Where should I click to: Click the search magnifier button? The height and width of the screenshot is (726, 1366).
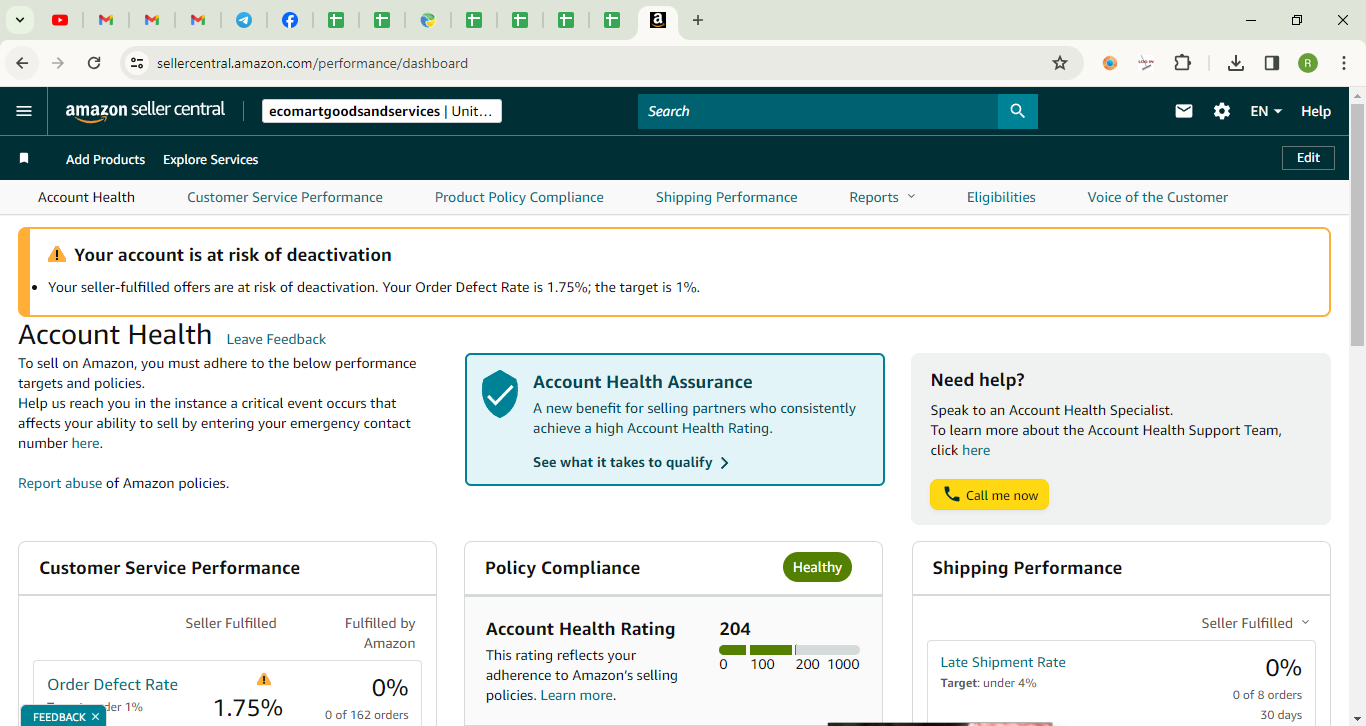[1018, 111]
